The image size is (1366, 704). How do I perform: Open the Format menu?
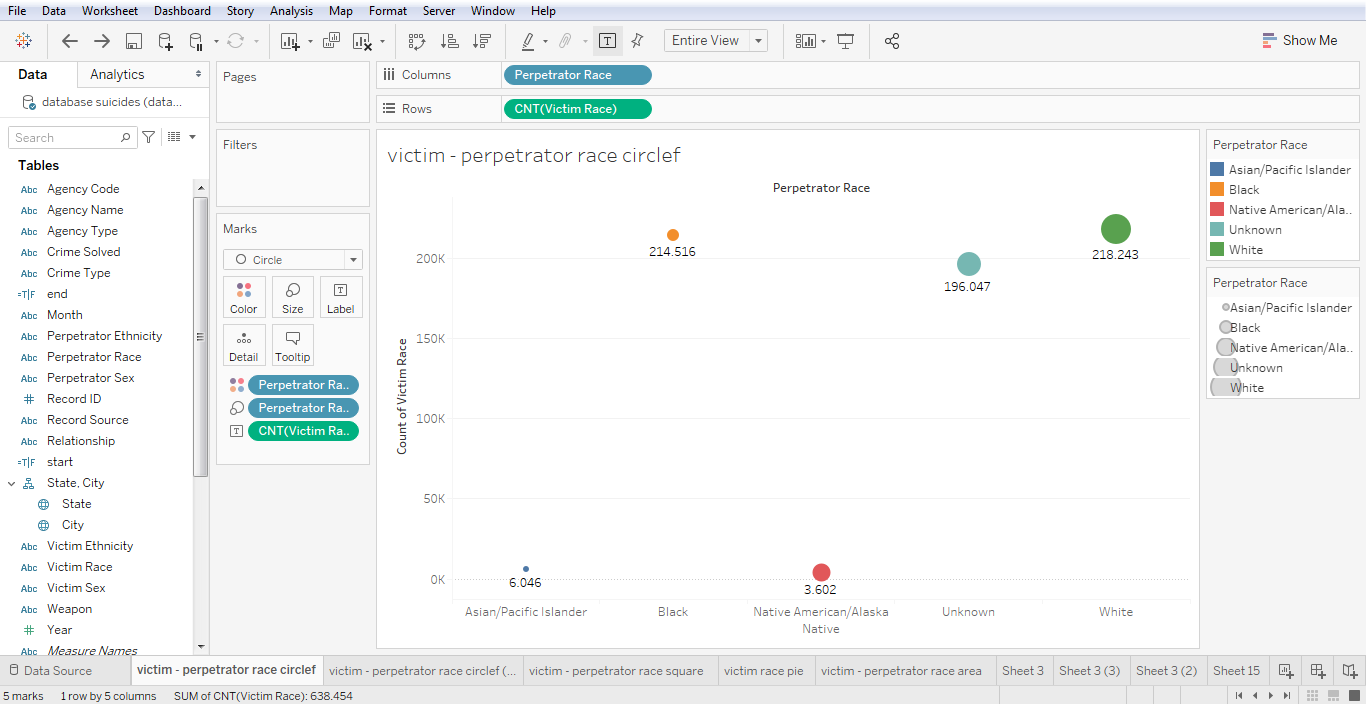coord(388,11)
